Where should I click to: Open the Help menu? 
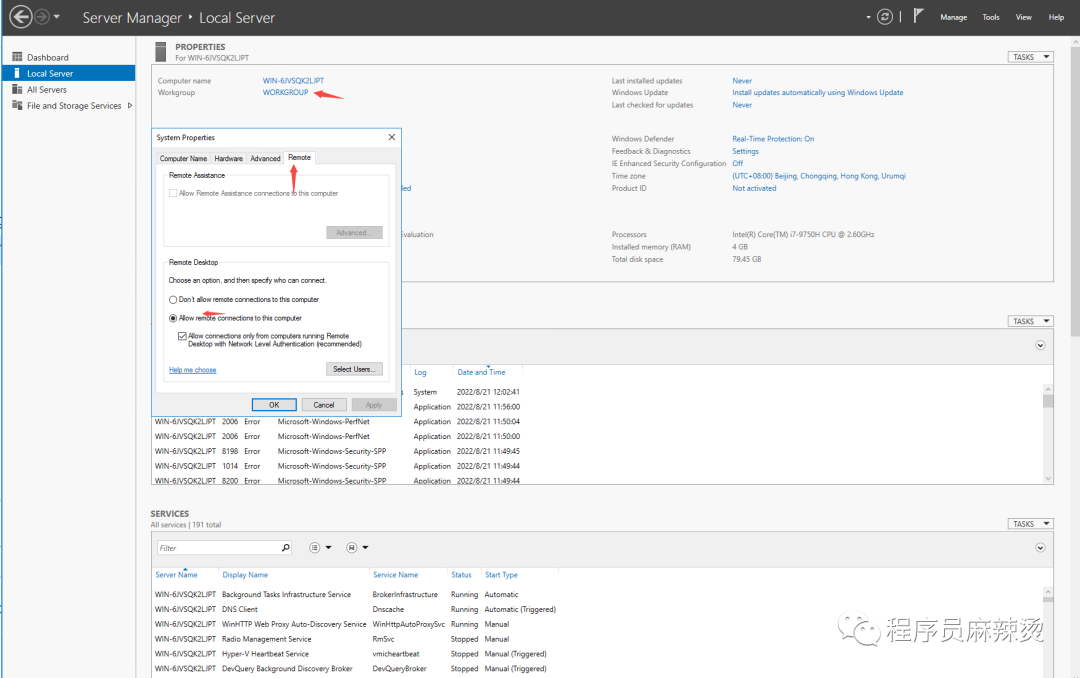(x=1056, y=17)
